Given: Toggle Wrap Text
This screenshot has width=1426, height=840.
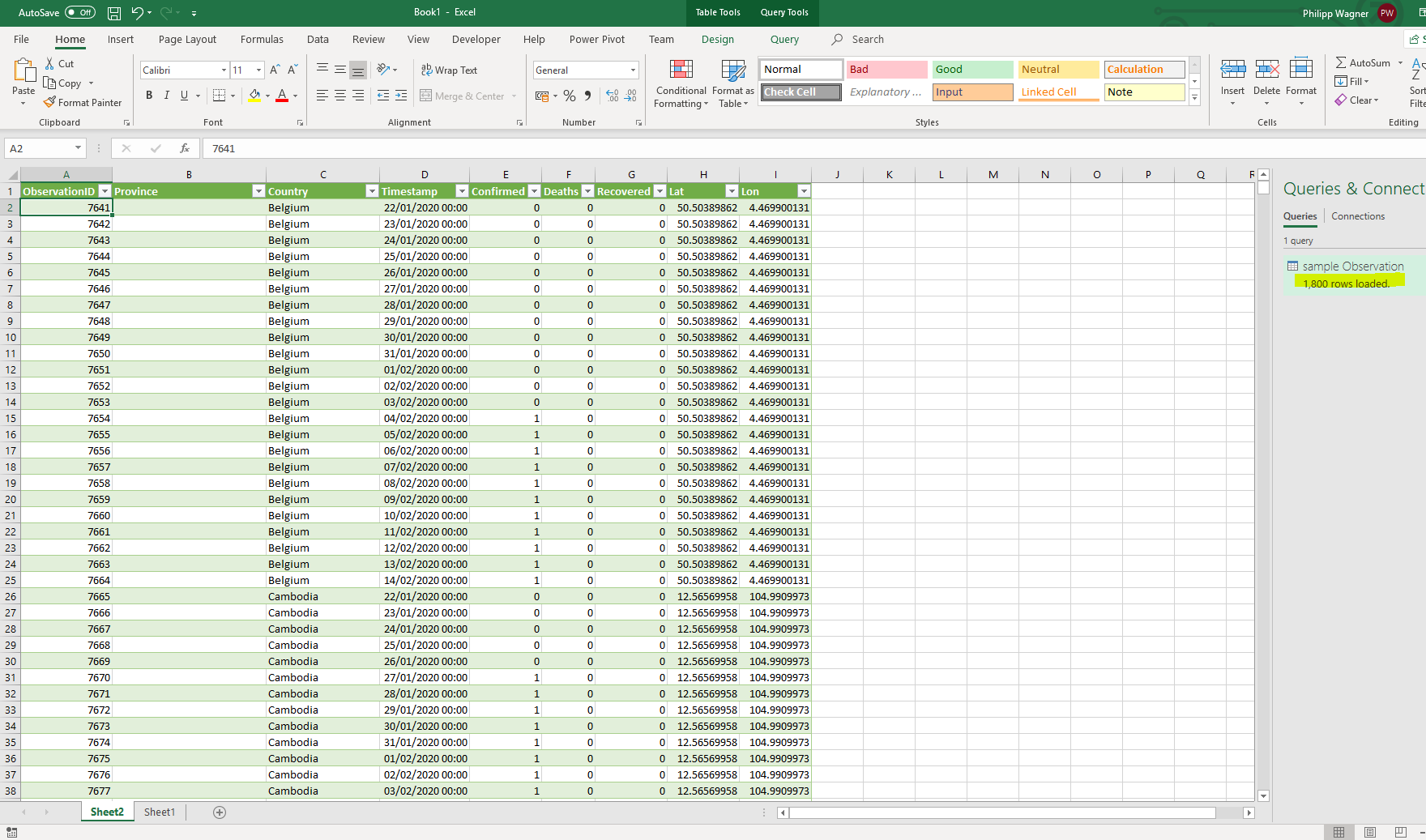Looking at the screenshot, I should pos(450,70).
